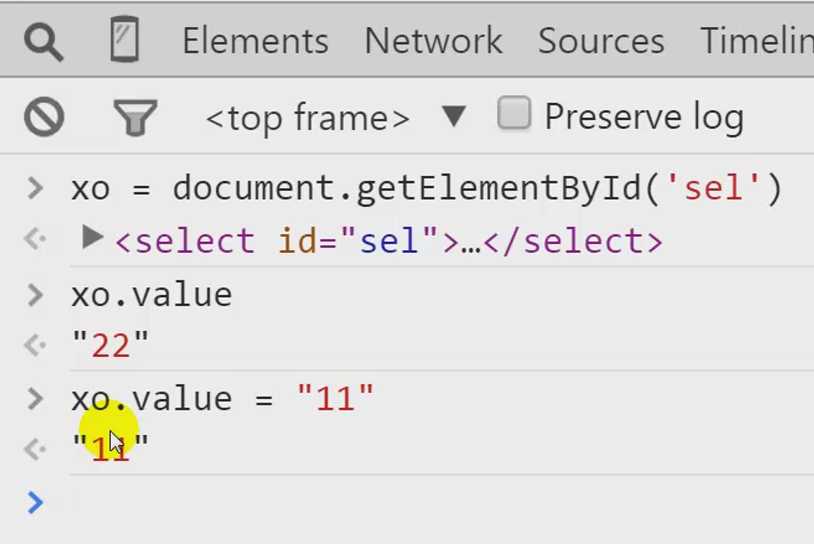This screenshot has height=544, width=814.
Task: Clear the console with the ban icon
Action: [44, 117]
